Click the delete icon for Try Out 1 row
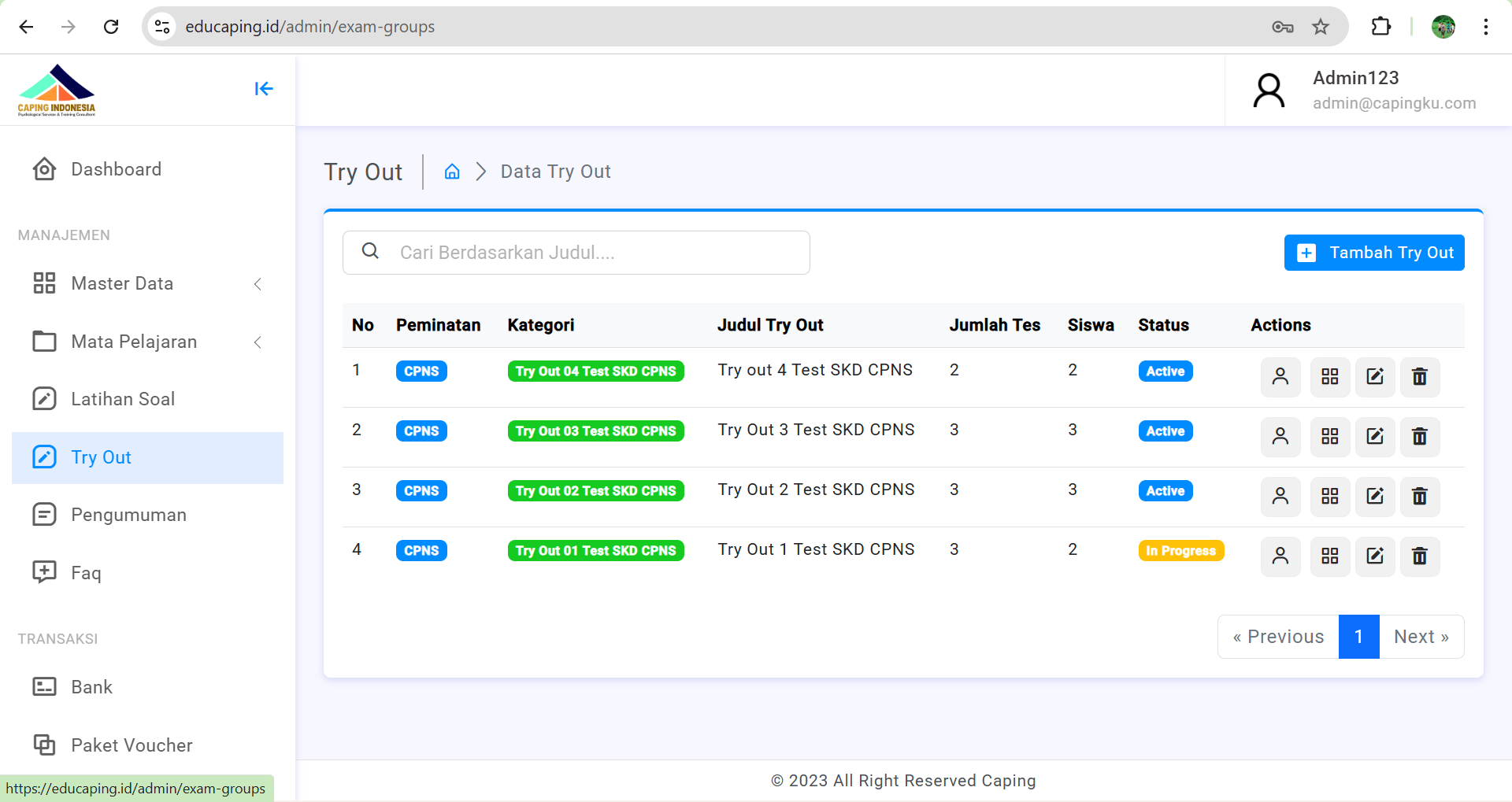This screenshot has height=802, width=1512. pyautogui.click(x=1419, y=556)
